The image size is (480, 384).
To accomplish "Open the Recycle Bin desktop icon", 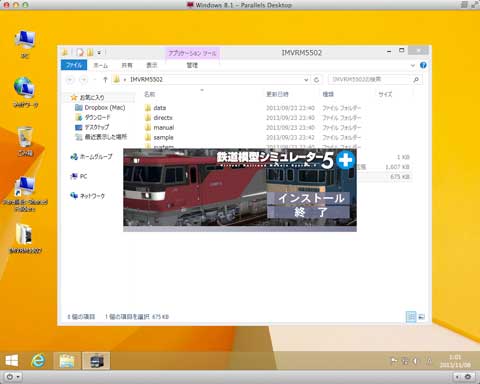I will point(25,141).
